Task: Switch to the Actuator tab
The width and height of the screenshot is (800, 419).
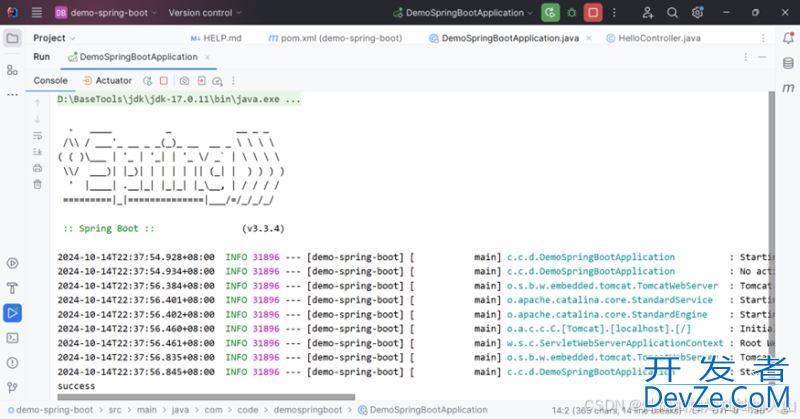Action: click(x=107, y=81)
